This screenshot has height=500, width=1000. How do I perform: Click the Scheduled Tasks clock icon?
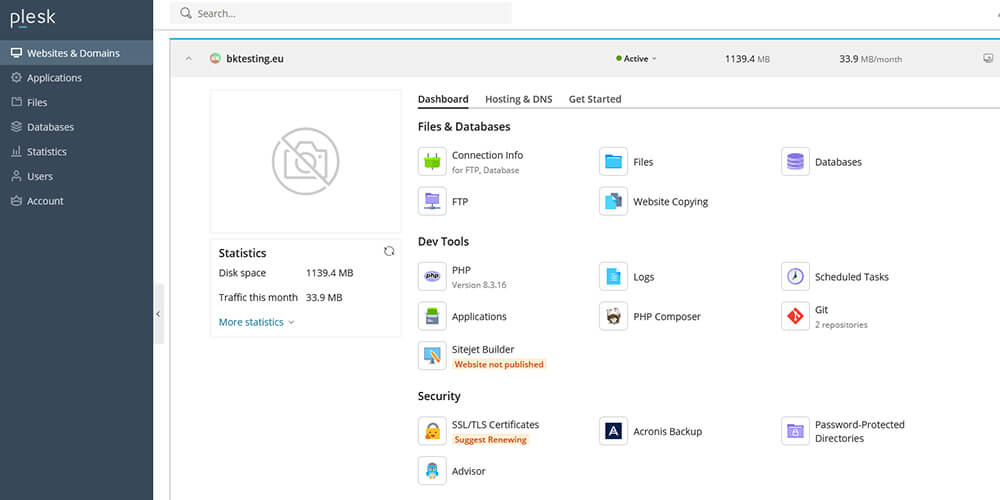point(795,277)
